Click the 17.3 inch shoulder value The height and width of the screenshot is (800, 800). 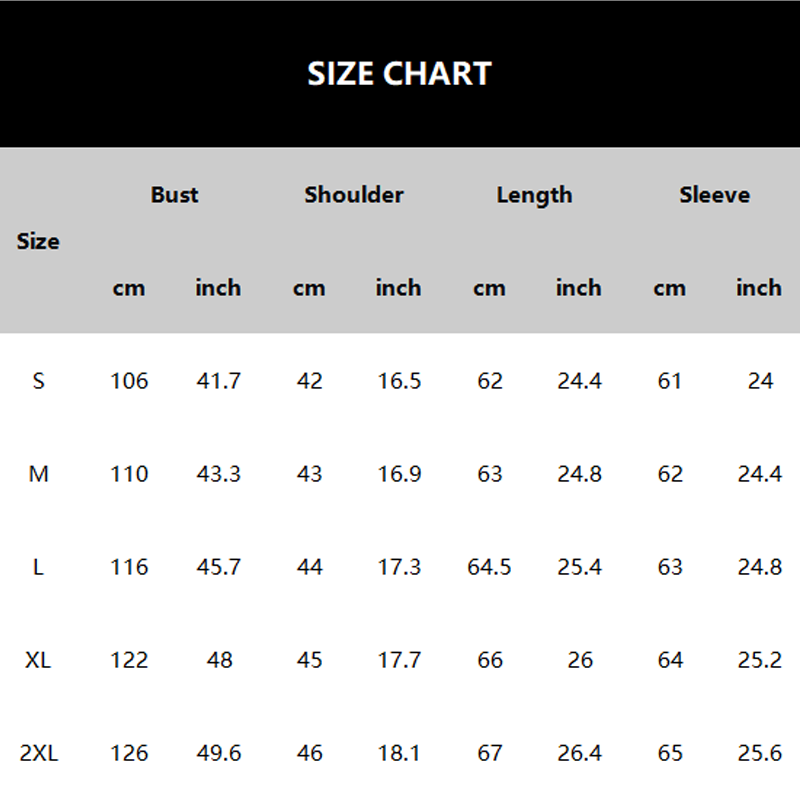click(399, 567)
